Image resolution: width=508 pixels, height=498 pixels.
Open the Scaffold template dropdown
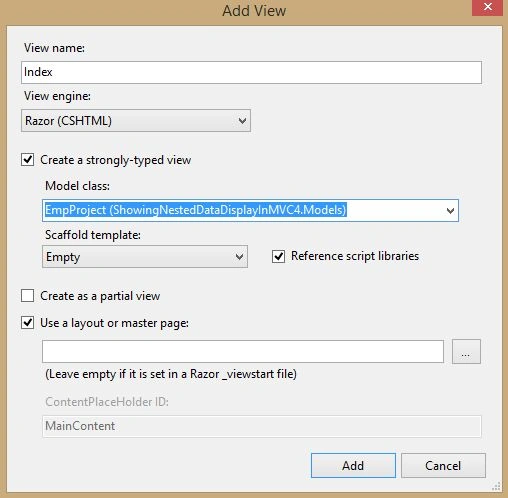pyautogui.click(x=145, y=257)
